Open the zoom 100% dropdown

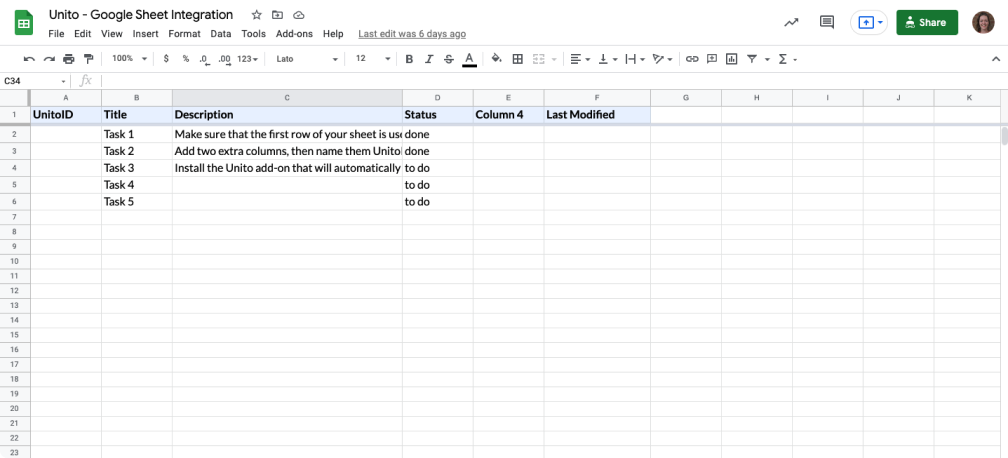(x=129, y=59)
